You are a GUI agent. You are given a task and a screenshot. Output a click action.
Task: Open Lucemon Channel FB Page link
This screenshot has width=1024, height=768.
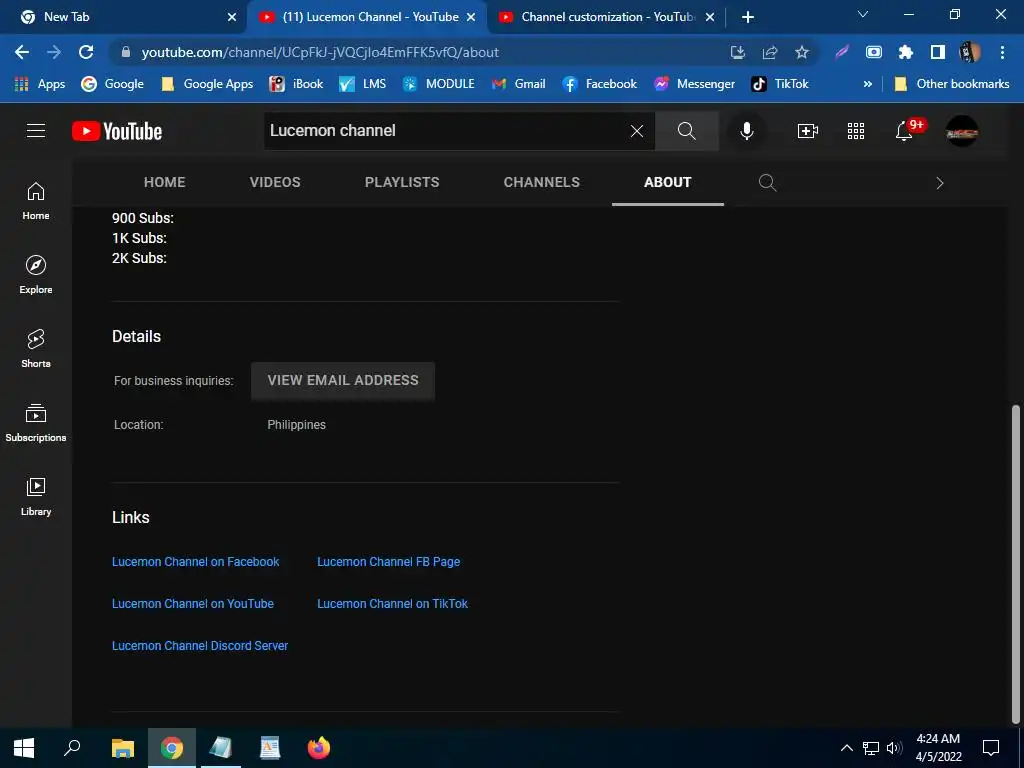(x=389, y=562)
